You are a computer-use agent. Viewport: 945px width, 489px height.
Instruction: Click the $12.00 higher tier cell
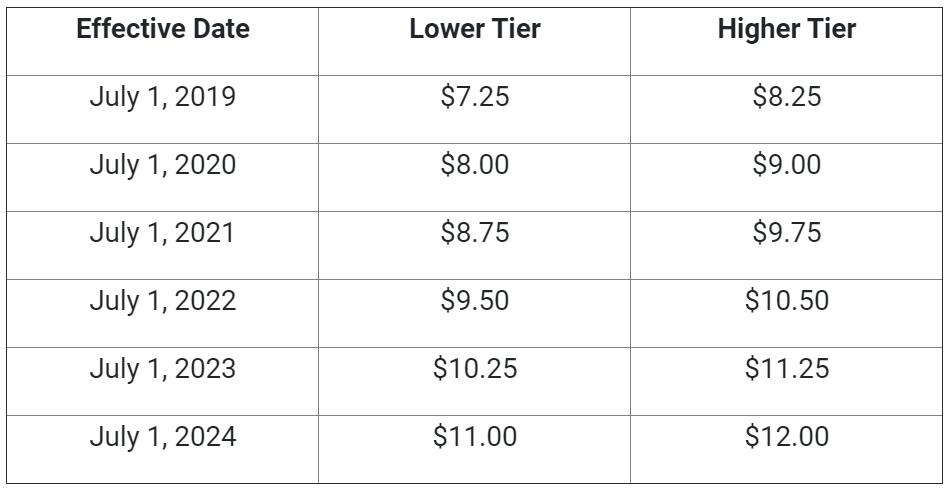point(786,436)
